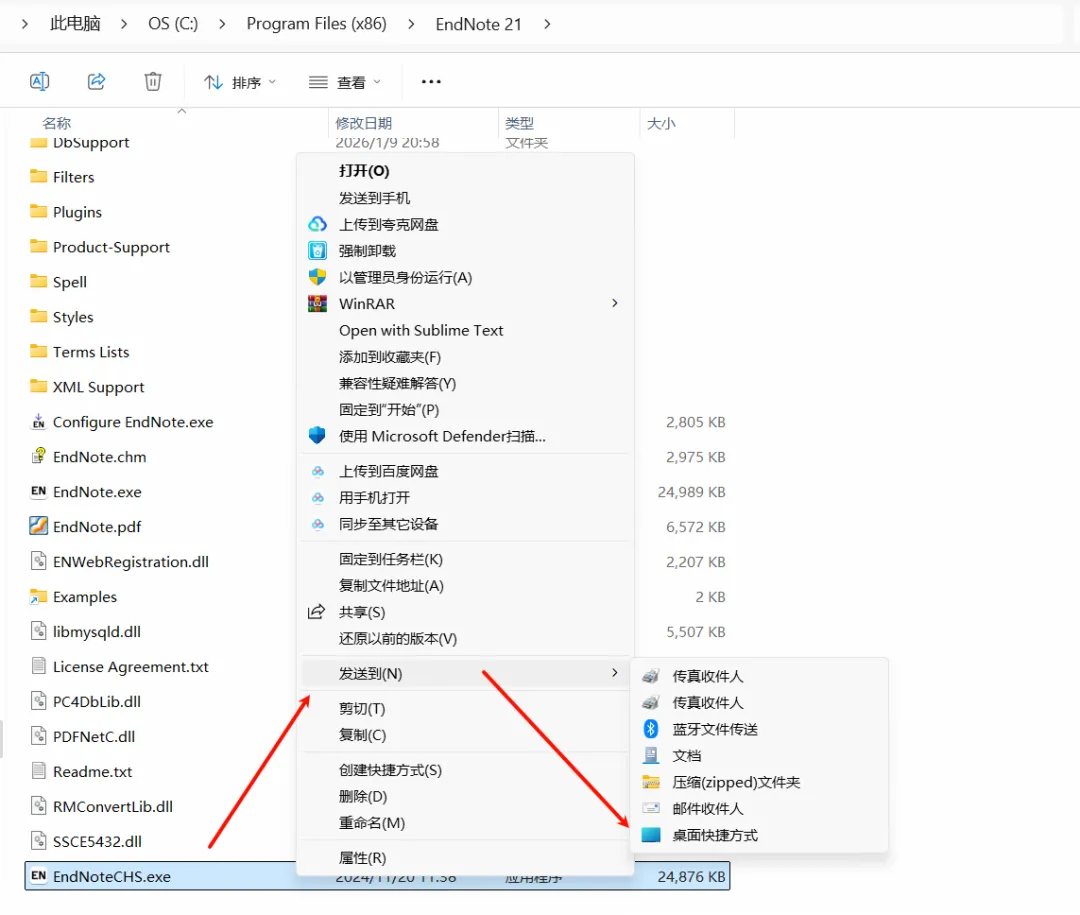Screen dimensions: 1080x915
Task: Click the WinRAR books icon
Action: pos(317,303)
